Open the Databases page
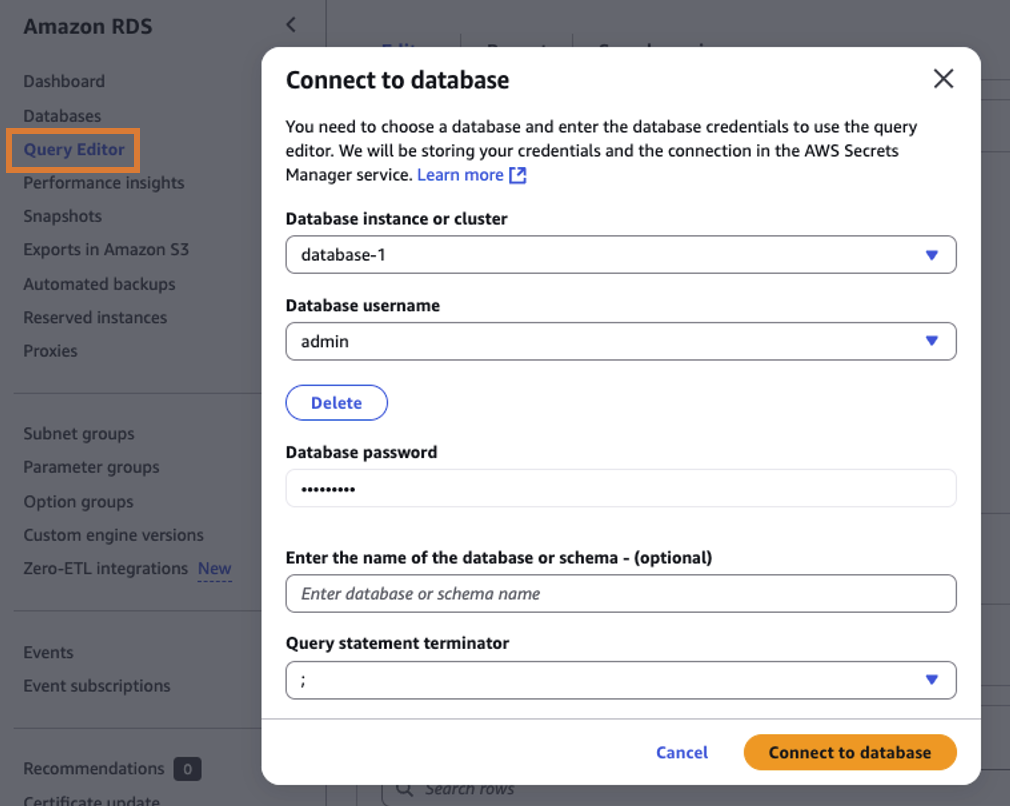1010x806 pixels. click(x=62, y=116)
